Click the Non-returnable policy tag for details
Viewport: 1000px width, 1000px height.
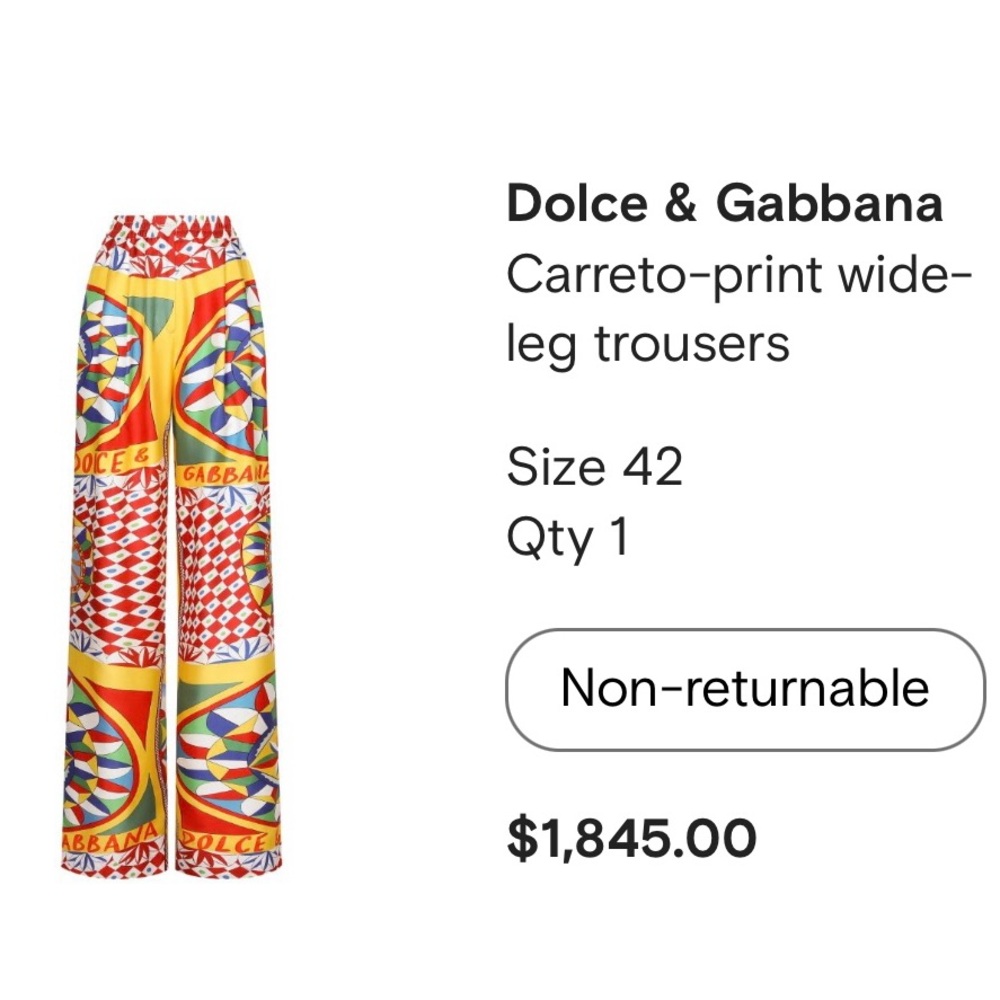[x=744, y=686]
